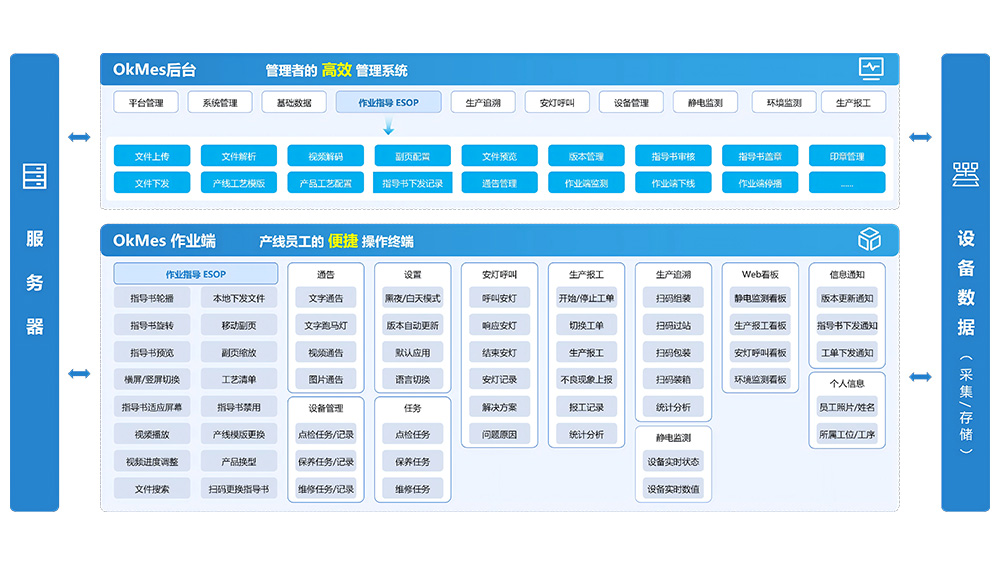Open 静电监测看板
This screenshot has width=1000, height=565.
click(x=760, y=298)
